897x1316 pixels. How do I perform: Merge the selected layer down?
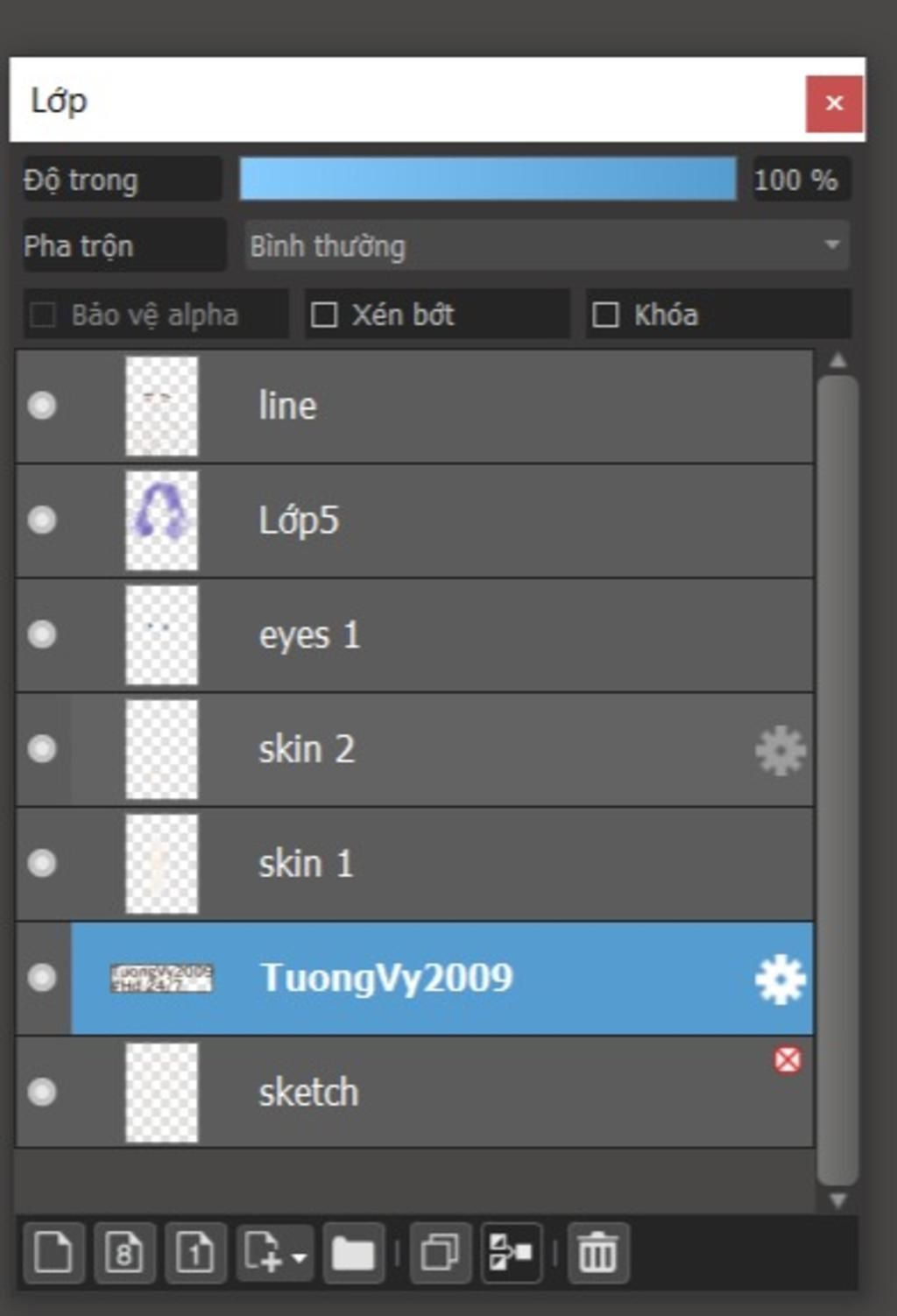pyautogui.click(x=511, y=1252)
